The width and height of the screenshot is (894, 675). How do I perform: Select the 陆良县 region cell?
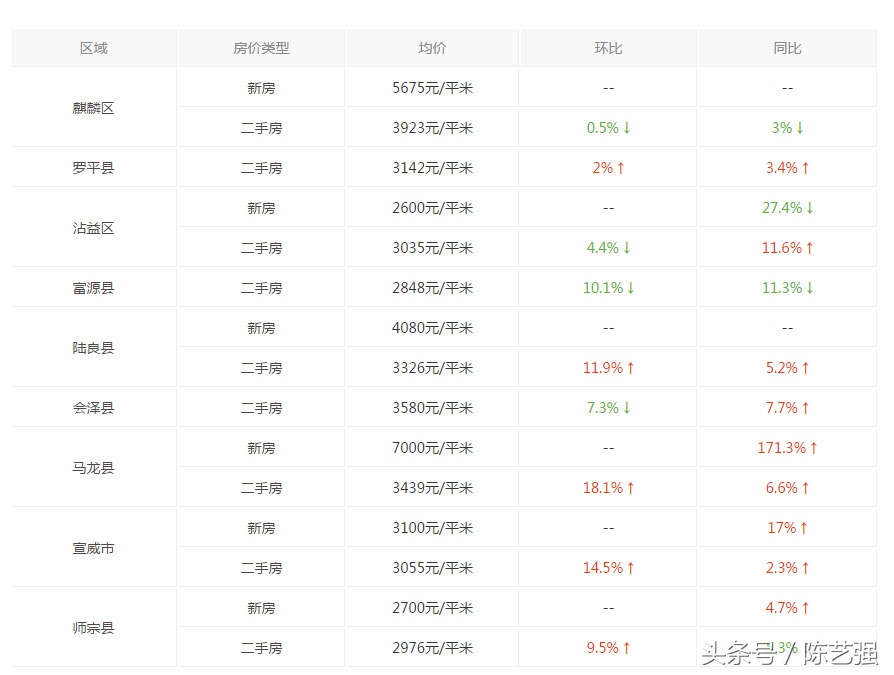click(94, 348)
